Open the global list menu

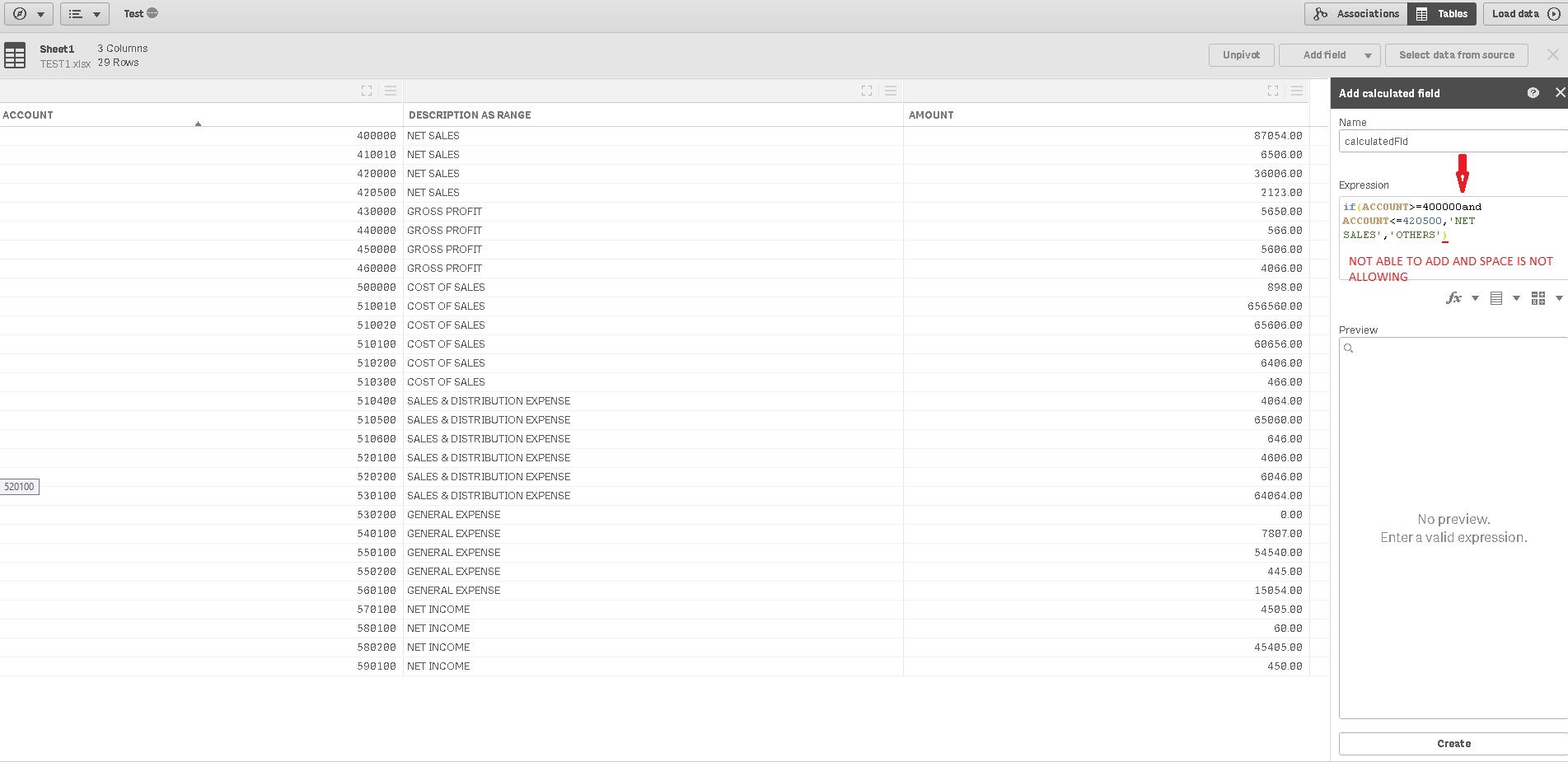84,14
